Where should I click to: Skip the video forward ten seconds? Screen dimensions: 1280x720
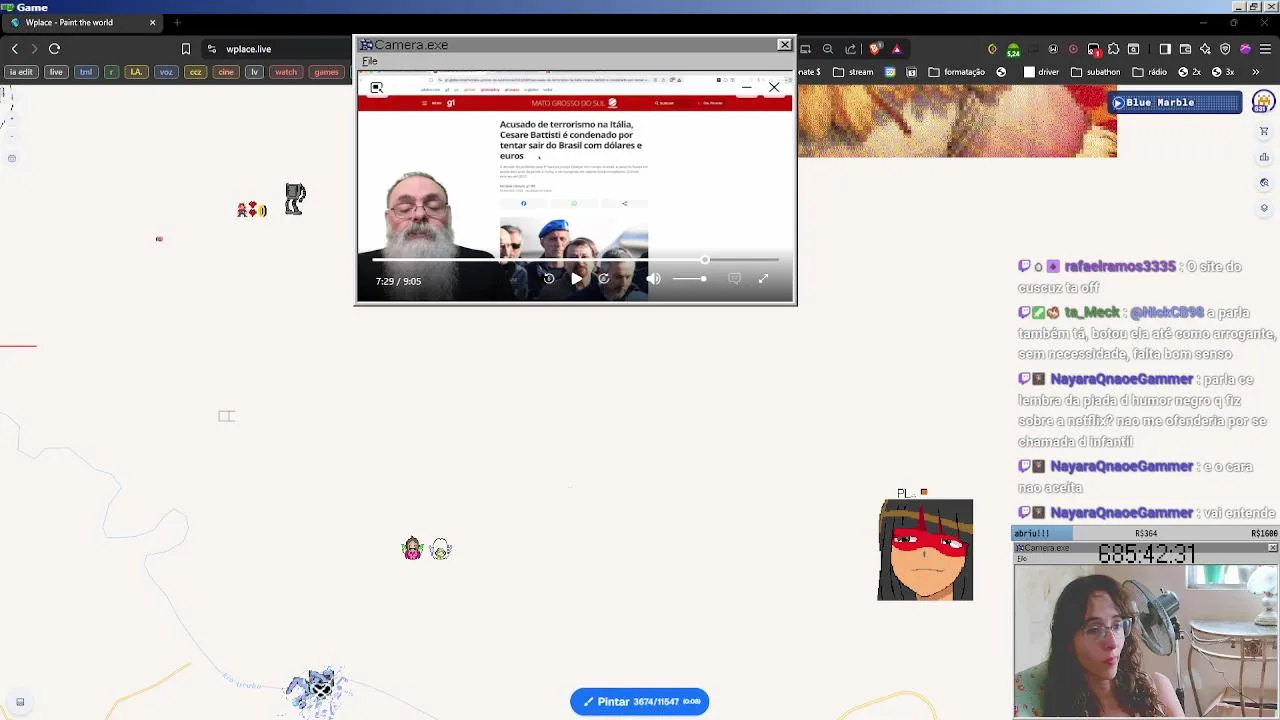tap(604, 279)
